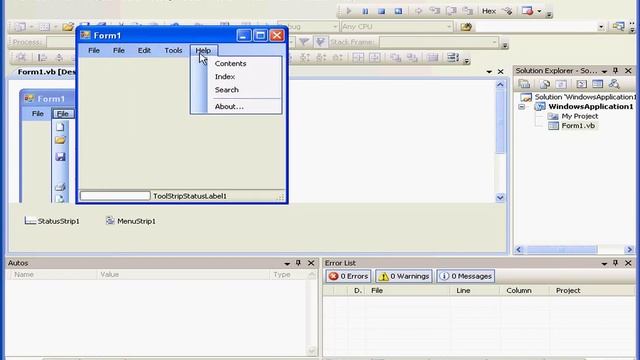Click the Step Over icon in debug toolbar
640x360 pixels.
[451, 11]
